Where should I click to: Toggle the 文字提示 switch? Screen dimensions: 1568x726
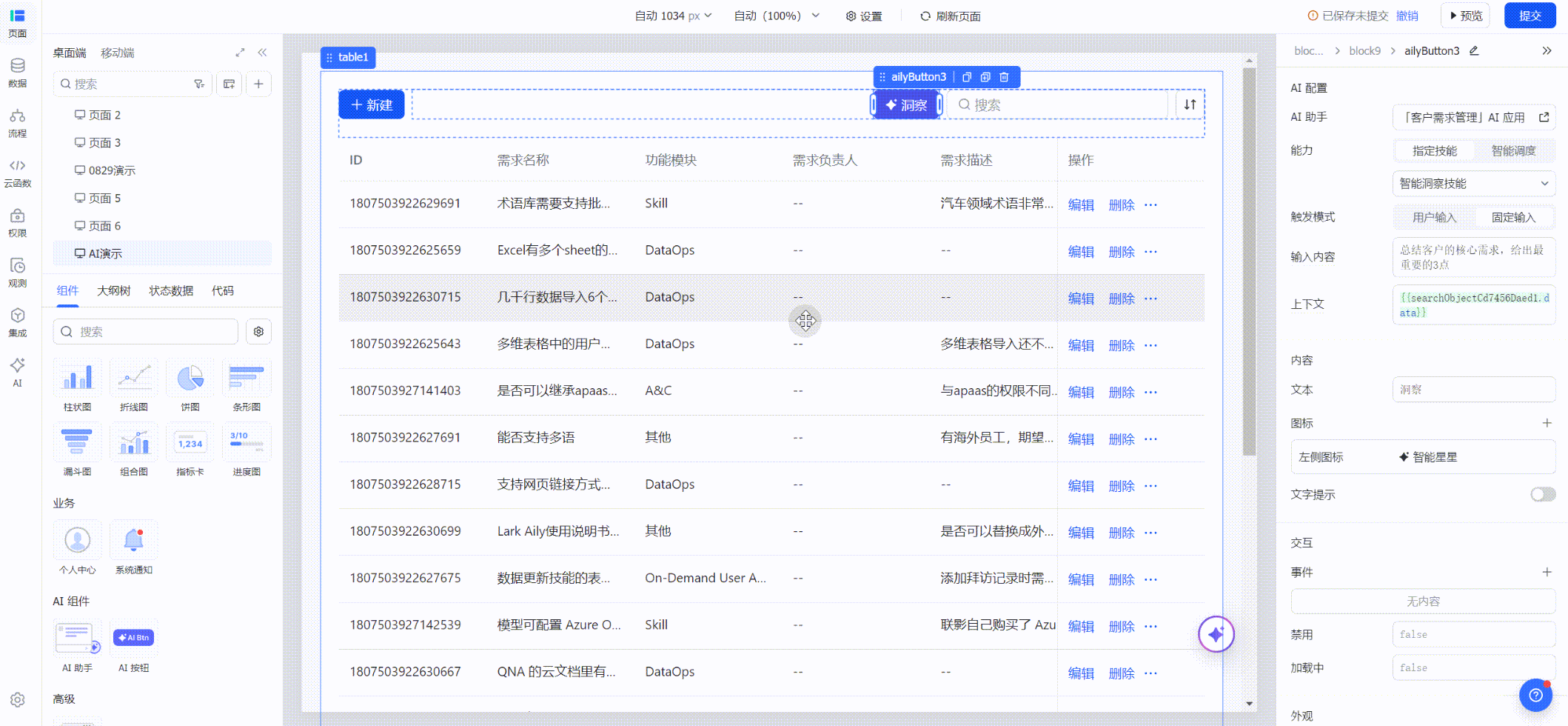coord(1543,494)
